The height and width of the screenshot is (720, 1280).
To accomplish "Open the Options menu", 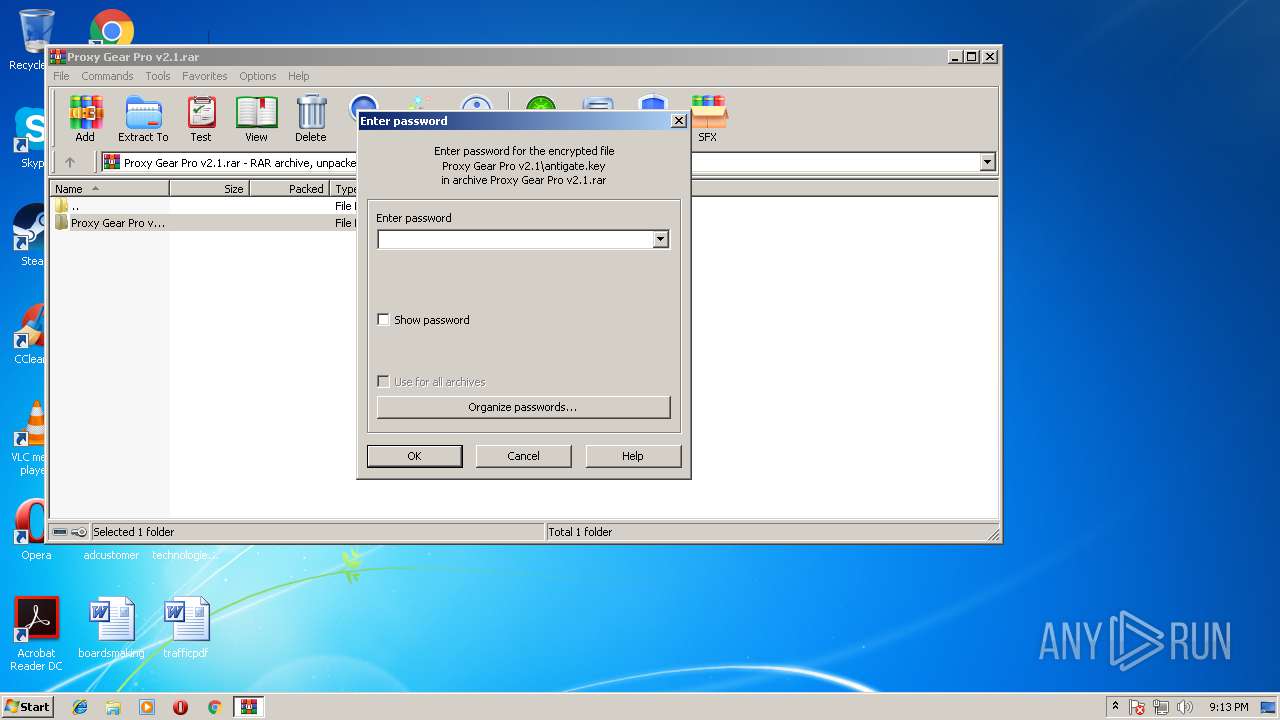I will [x=258, y=76].
